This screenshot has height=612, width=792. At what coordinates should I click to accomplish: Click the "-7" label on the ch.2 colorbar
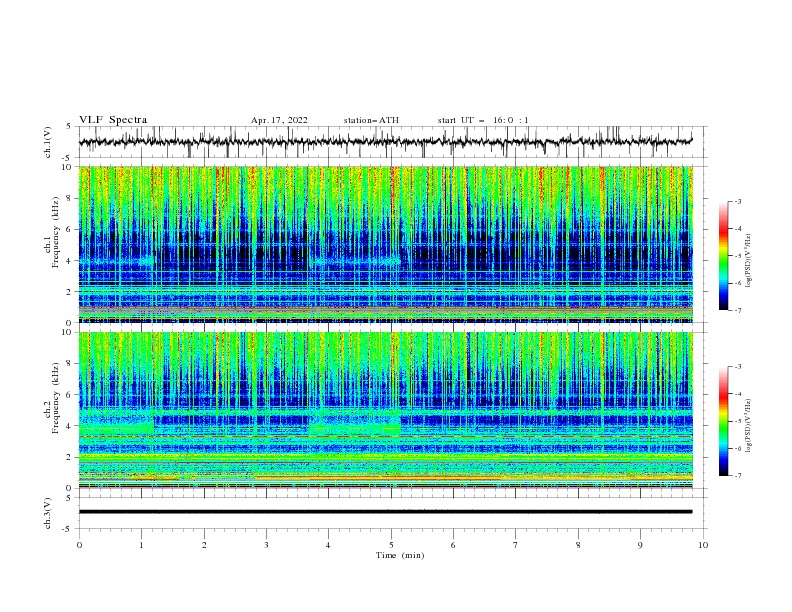pos(737,475)
